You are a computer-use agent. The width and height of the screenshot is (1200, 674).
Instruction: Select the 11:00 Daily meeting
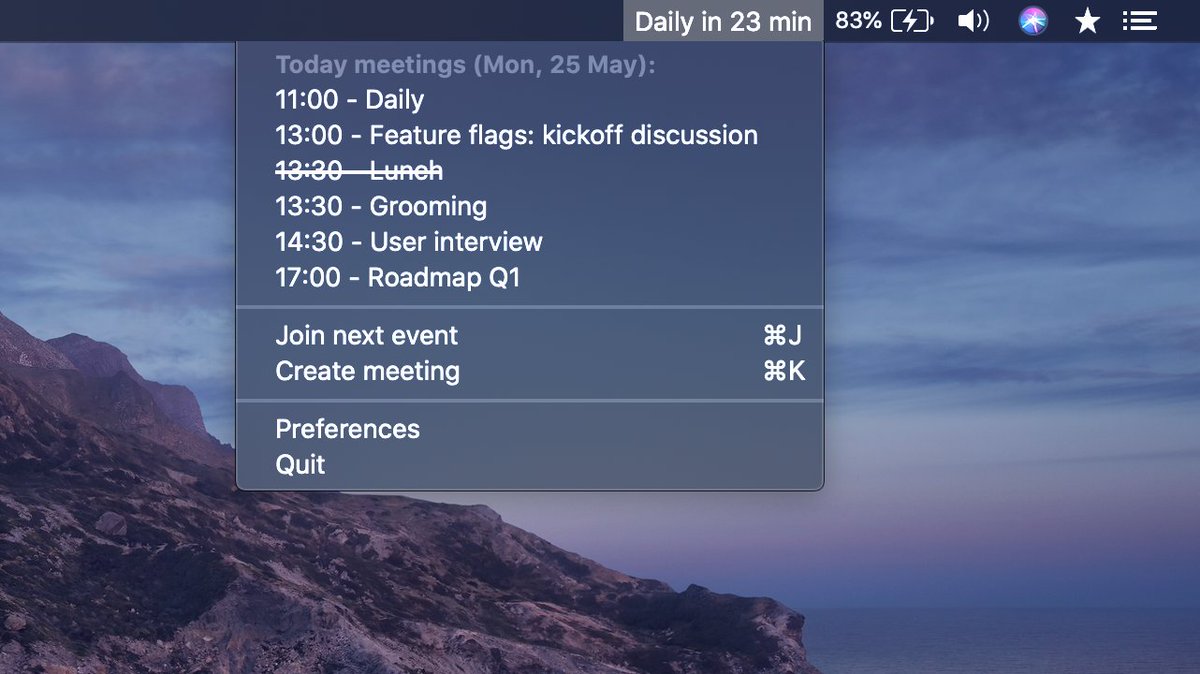click(530, 100)
